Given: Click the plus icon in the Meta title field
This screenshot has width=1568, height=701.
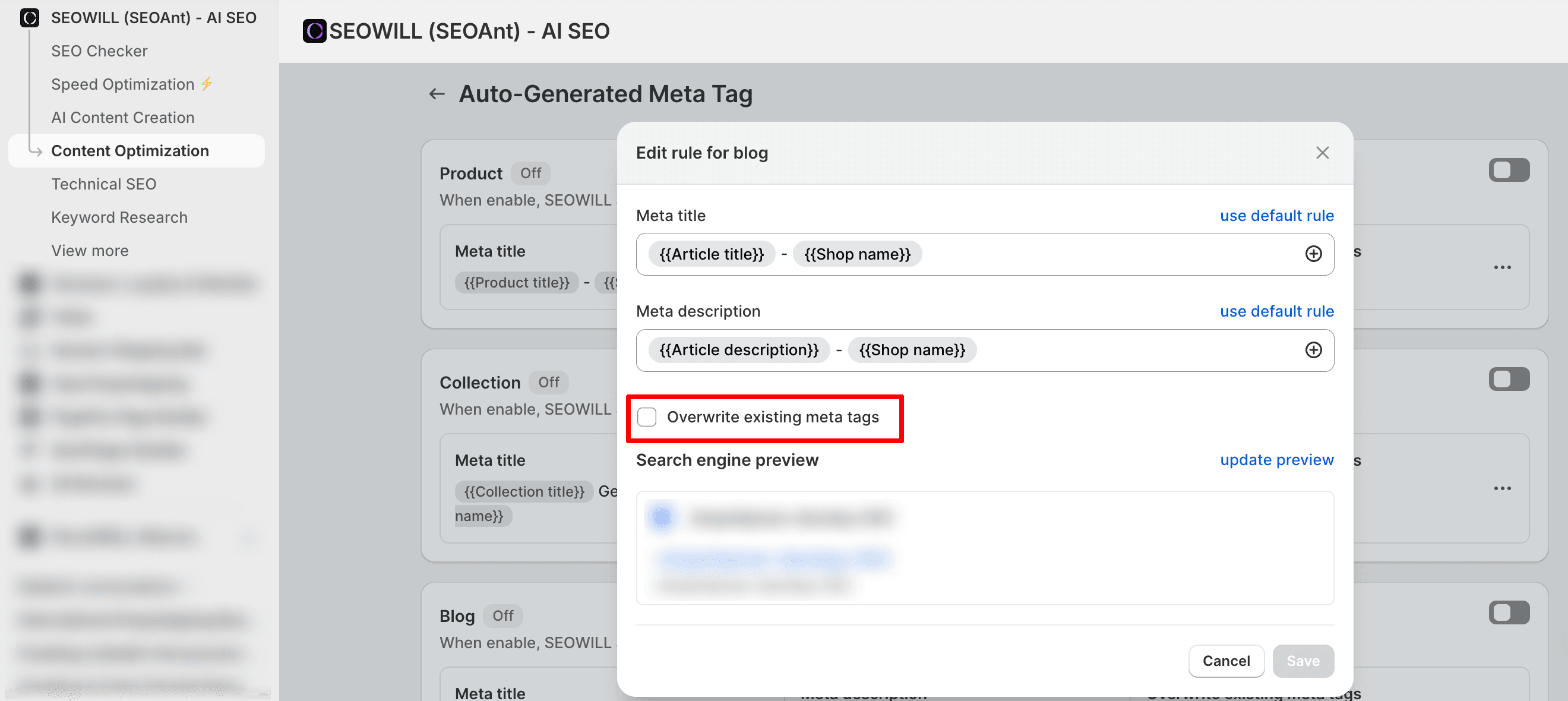Looking at the screenshot, I should tap(1314, 254).
